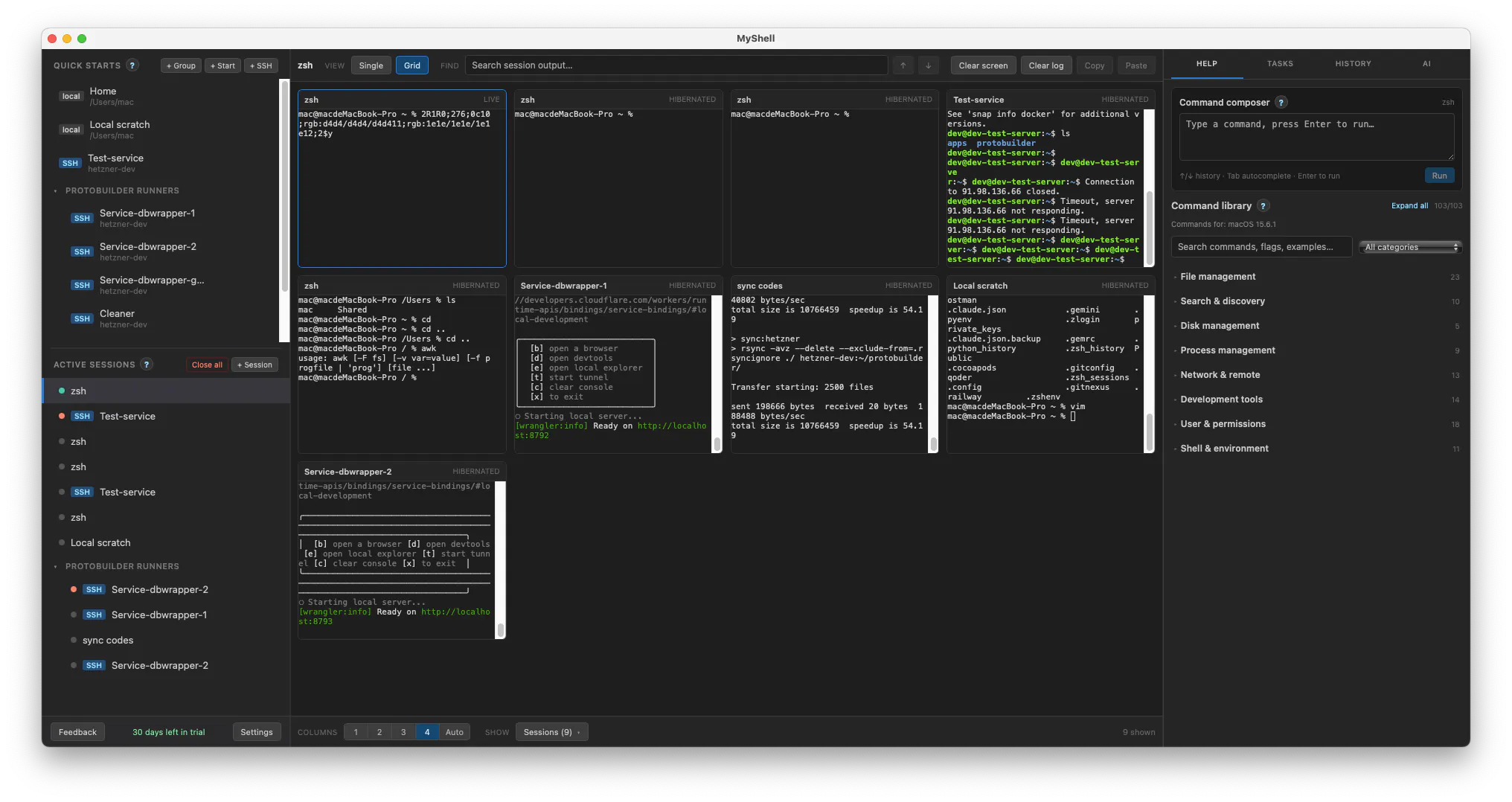Switch to the TASKS tab
Screen dimensions: 1512x802
1280,64
